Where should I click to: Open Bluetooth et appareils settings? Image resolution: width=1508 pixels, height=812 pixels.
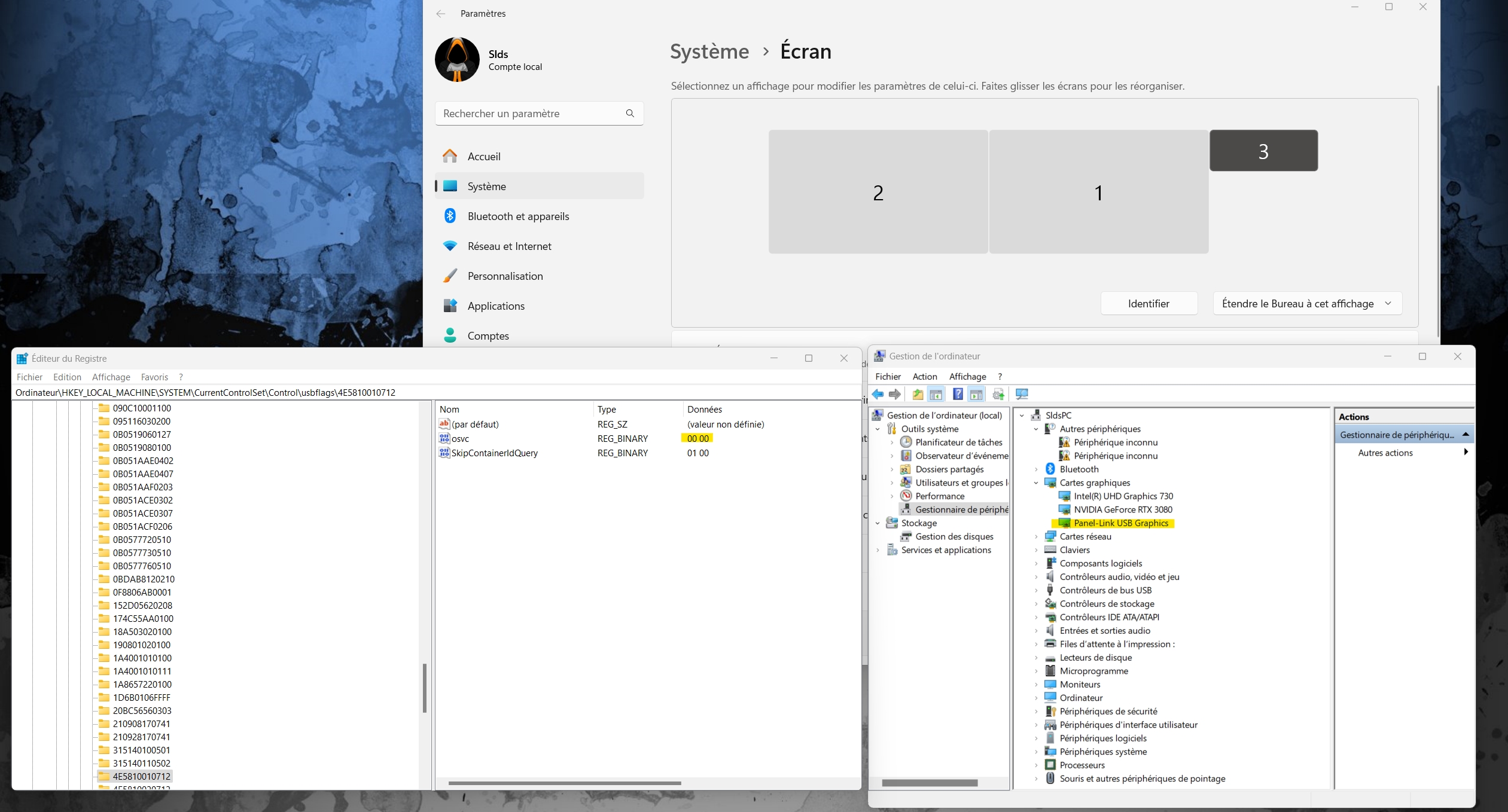pyautogui.click(x=518, y=216)
